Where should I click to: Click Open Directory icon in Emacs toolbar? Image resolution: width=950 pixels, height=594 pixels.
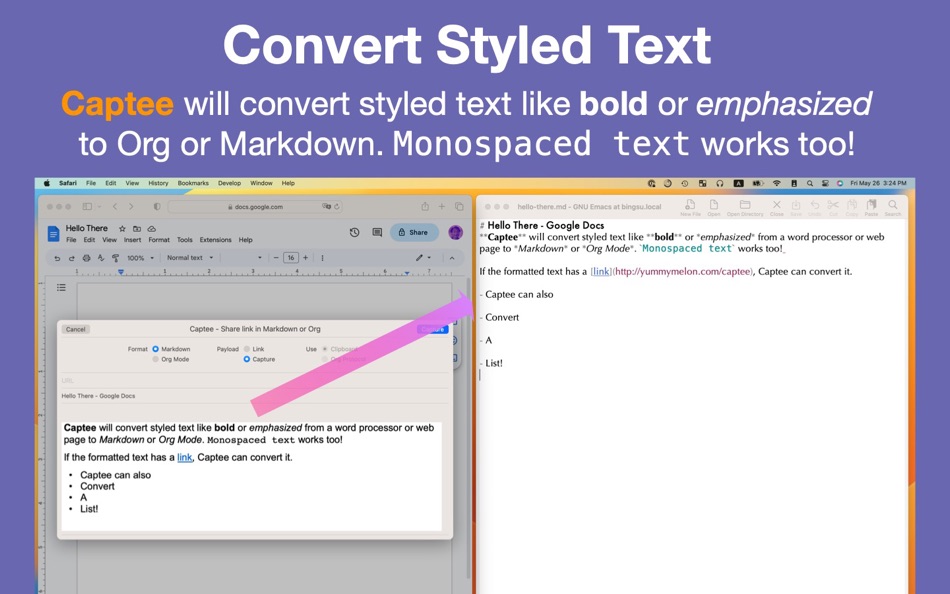[745, 205]
